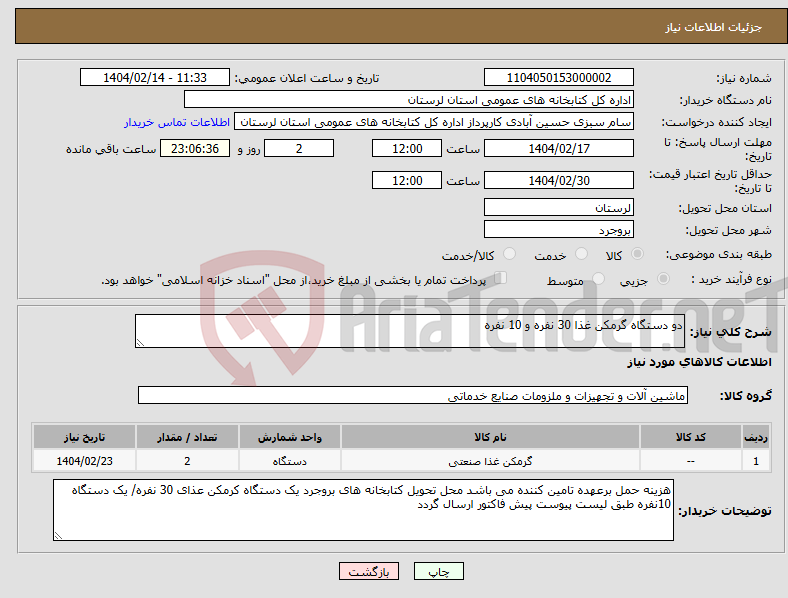The width and height of the screenshot is (788, 598).
Task: Click the delivery province field لرستان
Action: pyautogui.click(x=558, y=208)
